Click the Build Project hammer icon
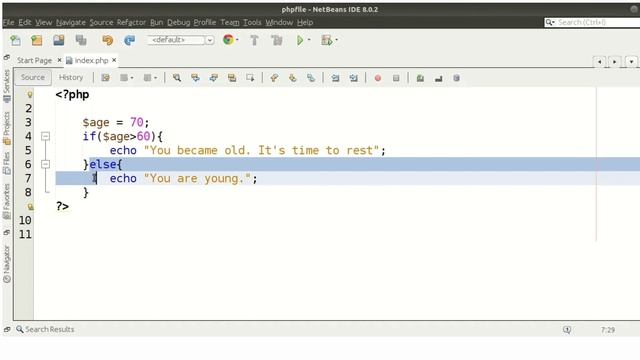 pos(254,40)
